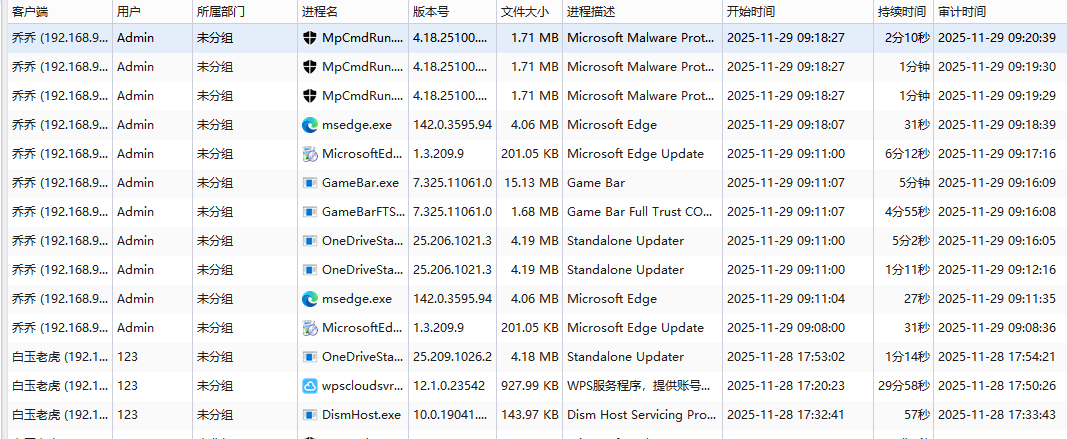Click MpCmdRun shield icon in the 09:19:30 row
The width and height of the screenshot is (1067, 439).
[x=310, y=67]
